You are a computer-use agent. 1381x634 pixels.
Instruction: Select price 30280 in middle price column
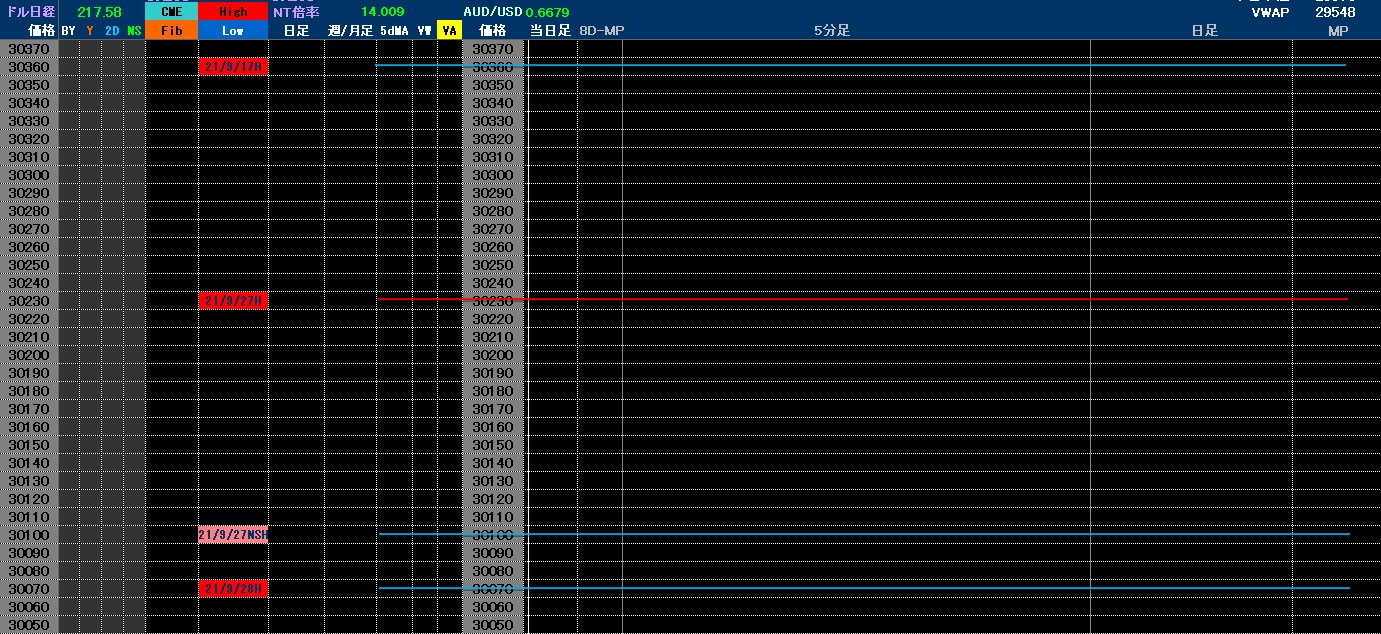pyautogui.click(x=492, y=211)
